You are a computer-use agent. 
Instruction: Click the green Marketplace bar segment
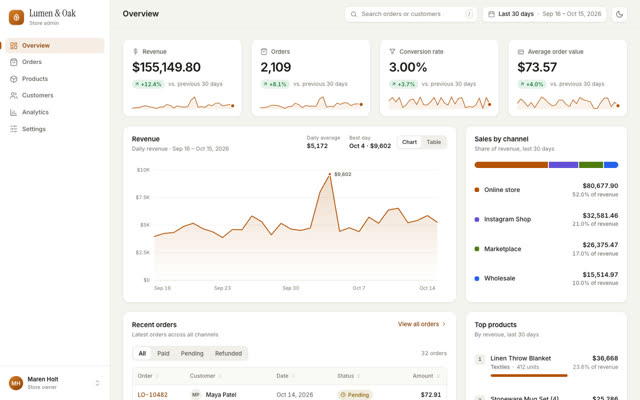[x=591, y=165]
